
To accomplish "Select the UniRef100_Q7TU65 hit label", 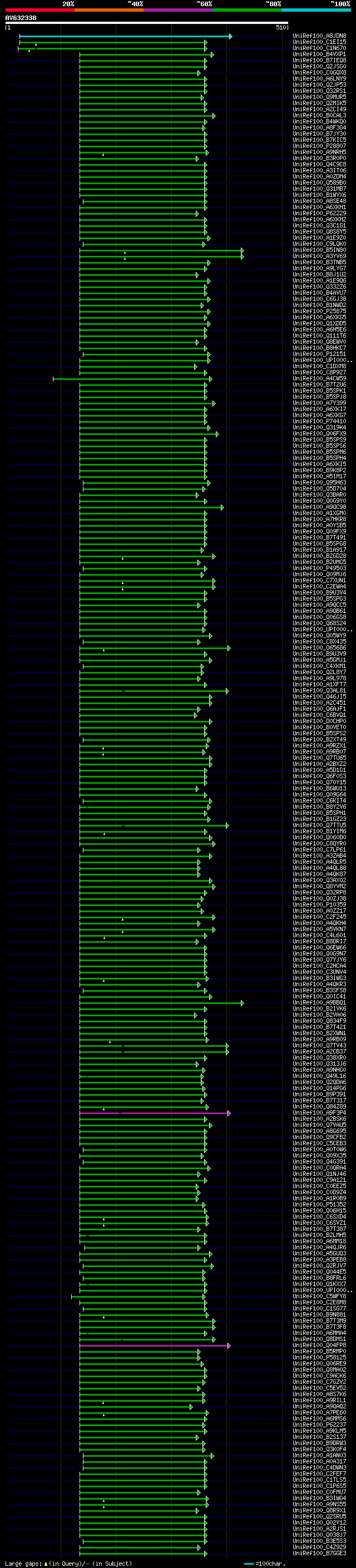I will tap(319, 759).
